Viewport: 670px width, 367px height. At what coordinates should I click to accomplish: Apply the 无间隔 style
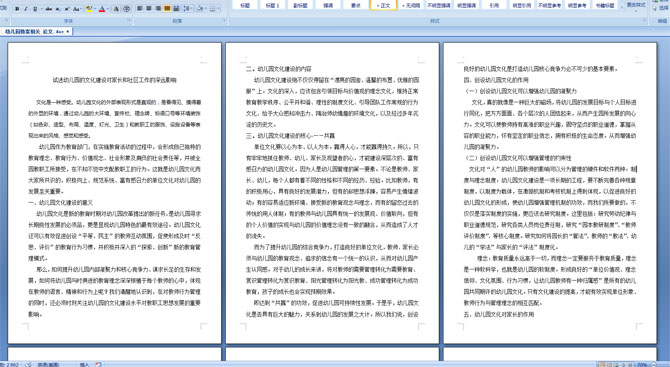pos(411,5)
